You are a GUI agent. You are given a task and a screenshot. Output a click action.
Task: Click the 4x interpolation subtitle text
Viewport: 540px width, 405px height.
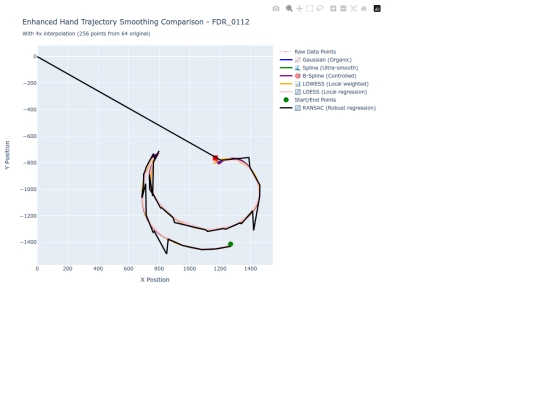pos(86,34)
